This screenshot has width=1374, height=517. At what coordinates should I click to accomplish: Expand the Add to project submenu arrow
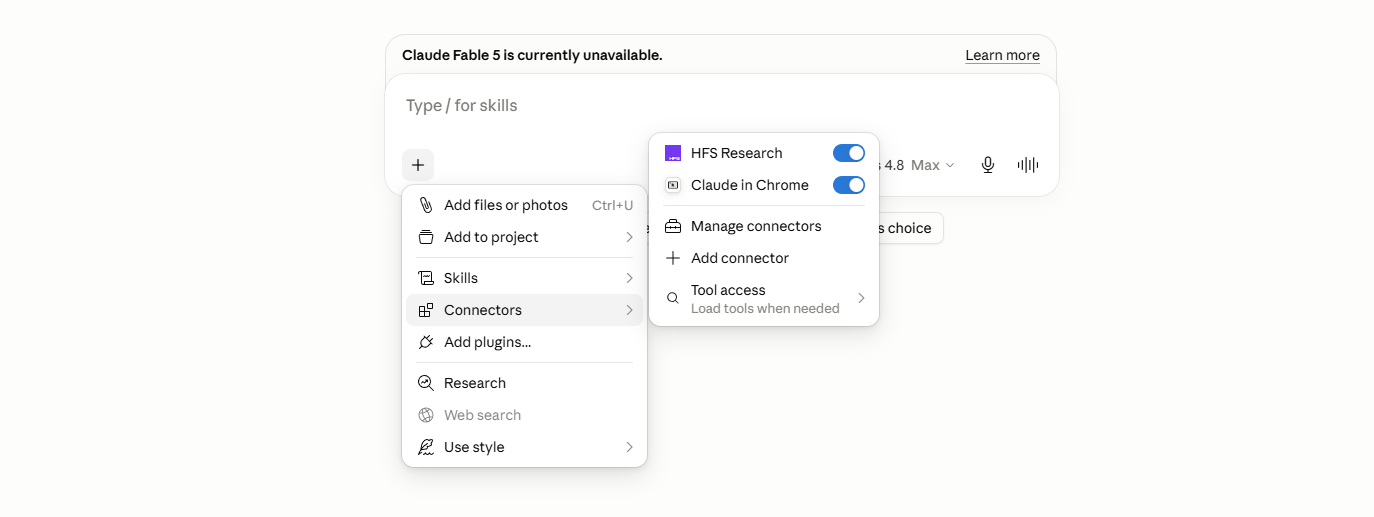(x=629, y=237)
